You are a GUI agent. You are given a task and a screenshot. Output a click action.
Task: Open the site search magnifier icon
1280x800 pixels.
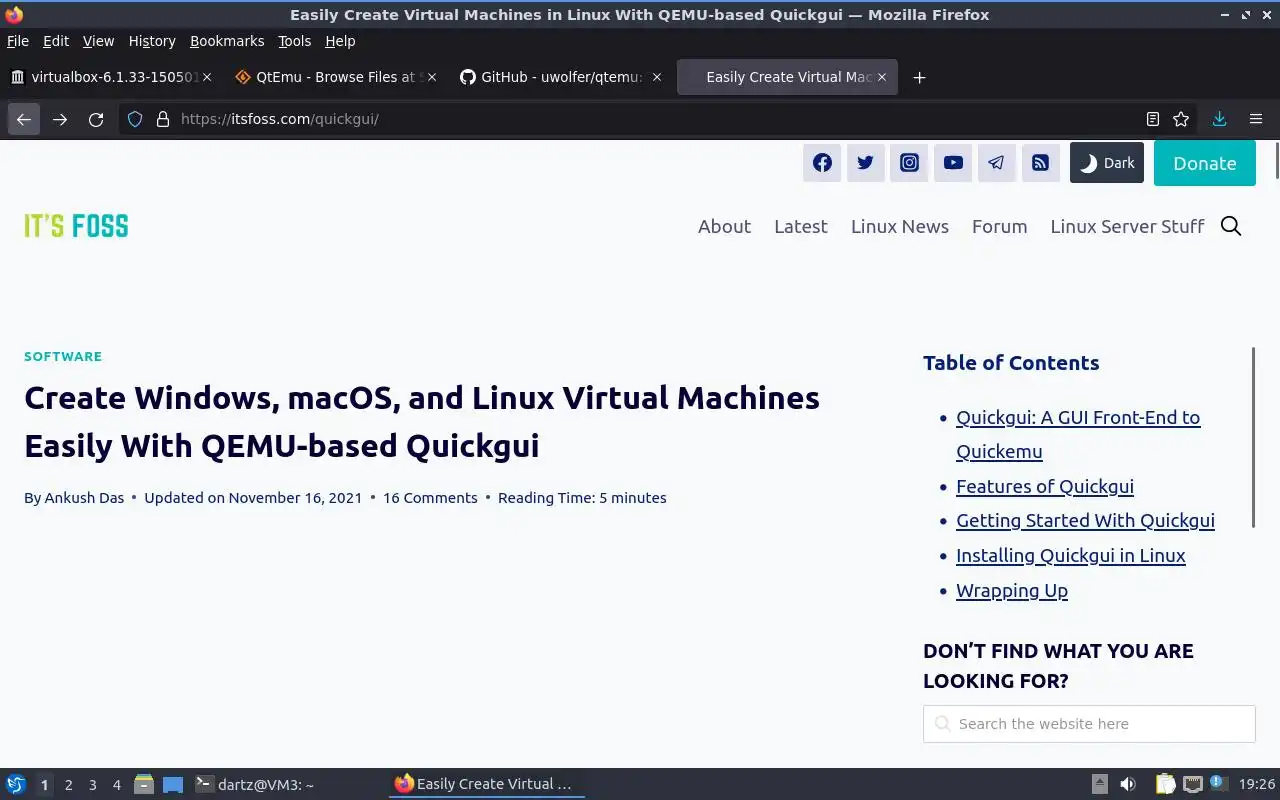pos(1231,226)
